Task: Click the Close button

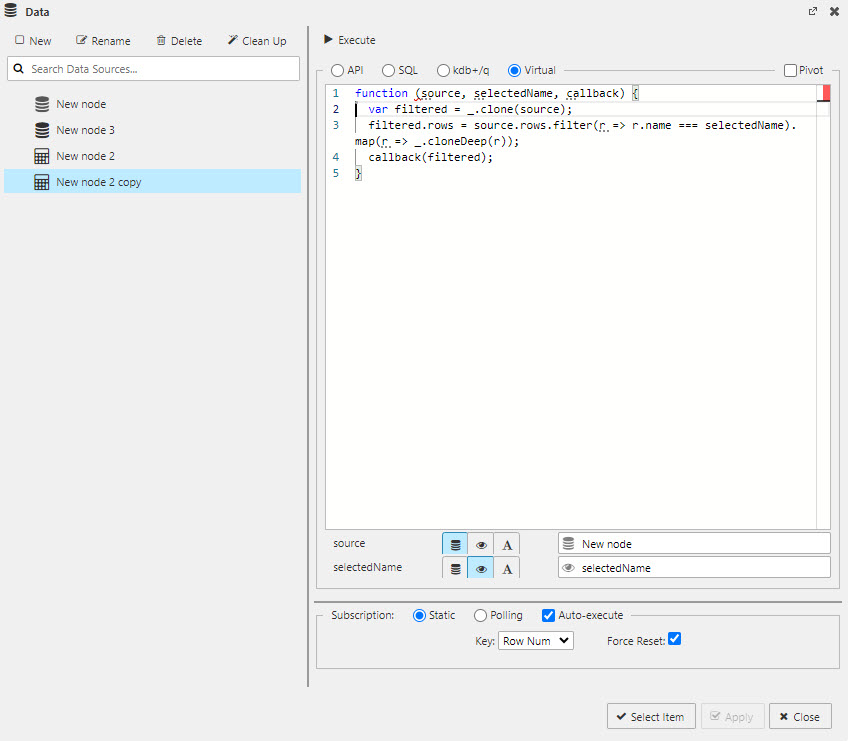Action: 800,716
